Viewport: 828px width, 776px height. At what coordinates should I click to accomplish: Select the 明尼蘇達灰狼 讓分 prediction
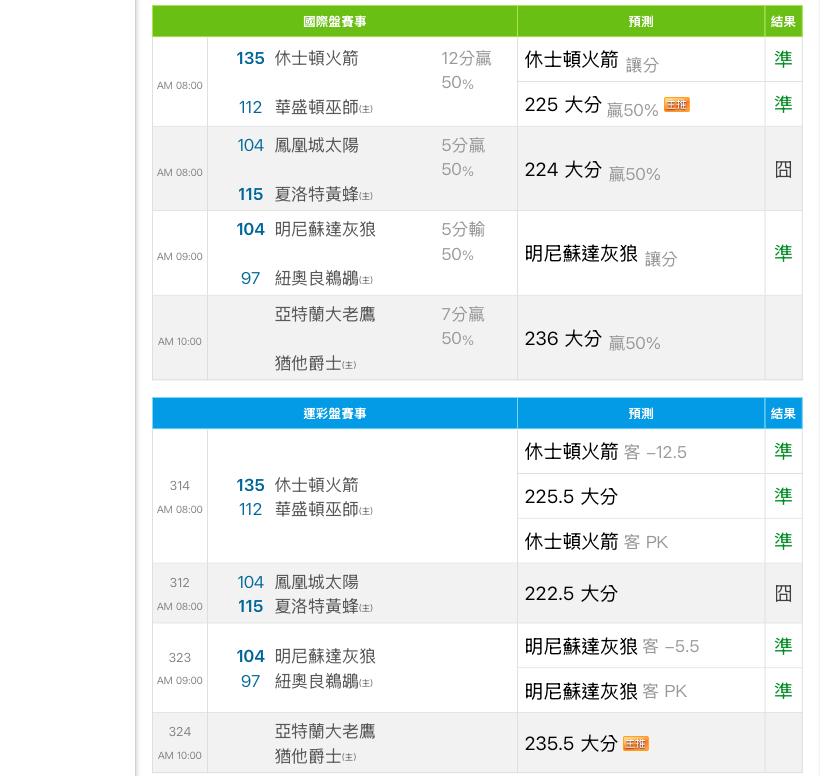point(601,254)
